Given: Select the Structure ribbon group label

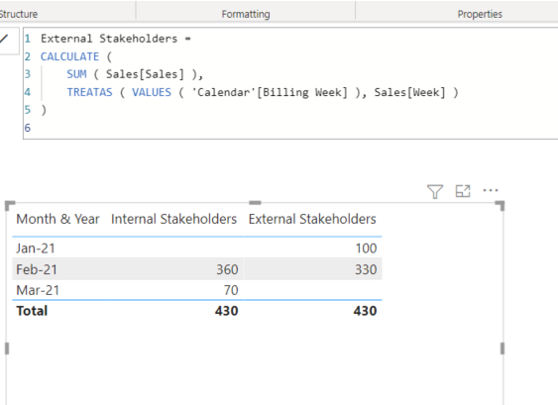Looking at the screenshot, I should [x=19, y=14].
